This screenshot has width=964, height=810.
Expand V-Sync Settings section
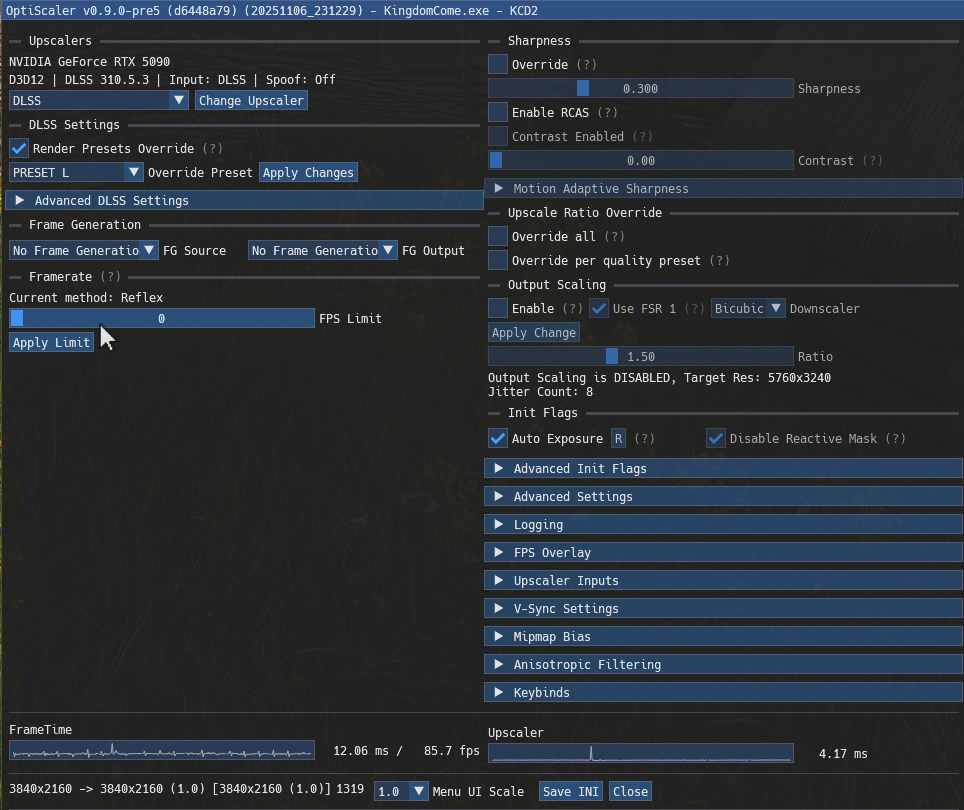tap(724, 608)
